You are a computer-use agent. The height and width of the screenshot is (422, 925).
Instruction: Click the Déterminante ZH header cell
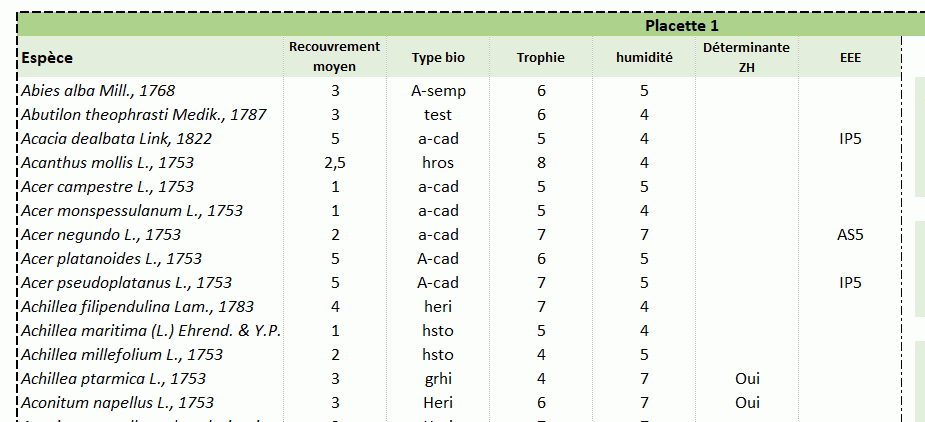[747, 57]
